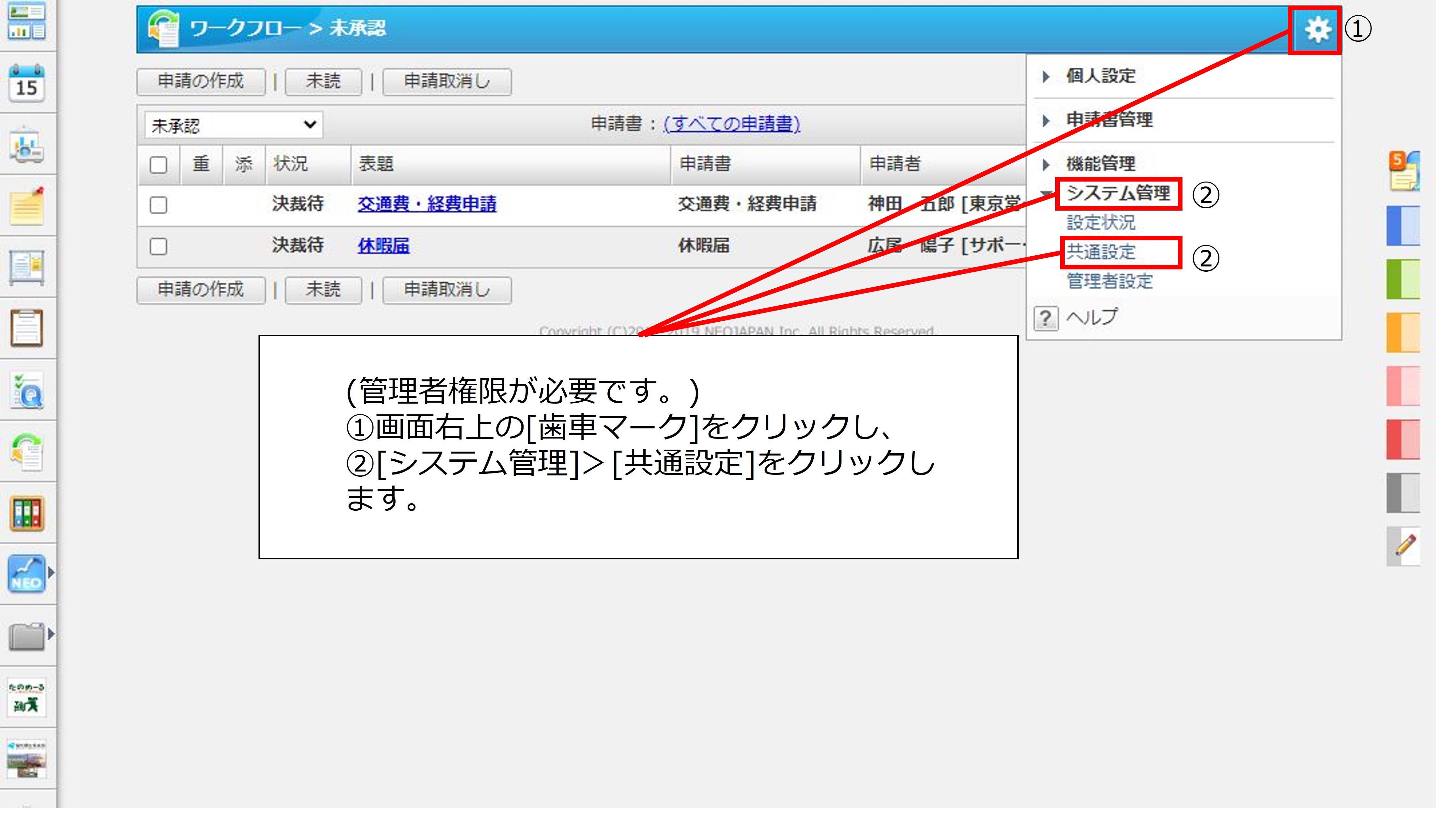The width and height of the screenshot is (1456, 816).
Task: Click the NEO chart icon in sidebar
Action: (x=26, y=574)
